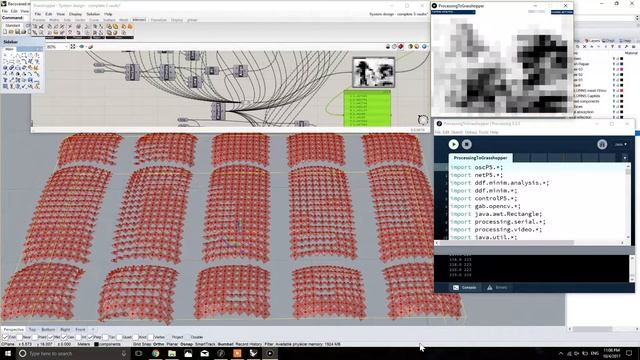Select the ProcessingToGrasshopper sketch tab
Image resolution: width=640 pixels, height=360 pixels.
480,158
